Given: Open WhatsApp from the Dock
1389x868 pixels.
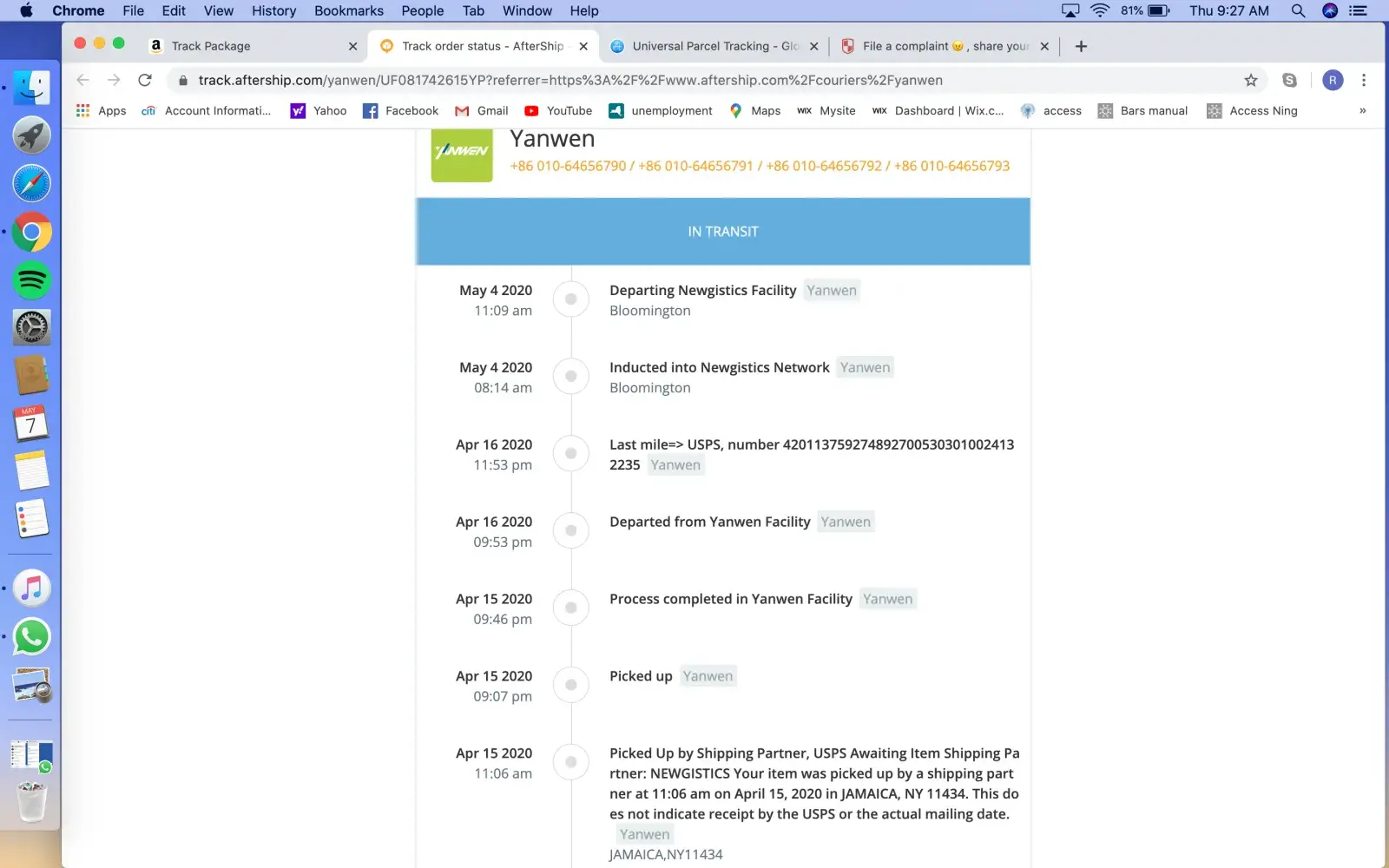Looking at the screenshot, I should coord(31,637).
